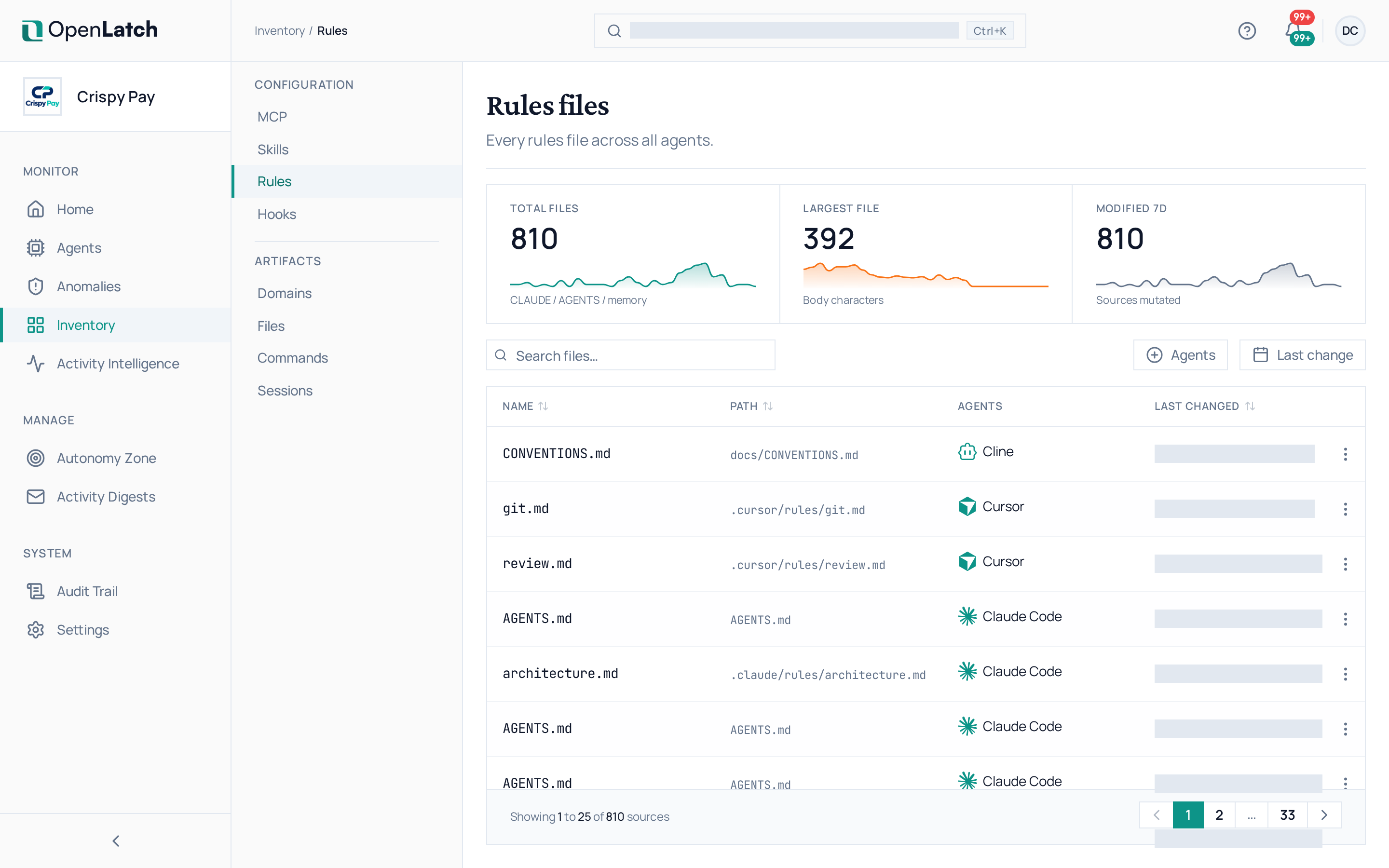Open row actions for architecture.md
This screenshot has width=1389, height=868.
1345,674
